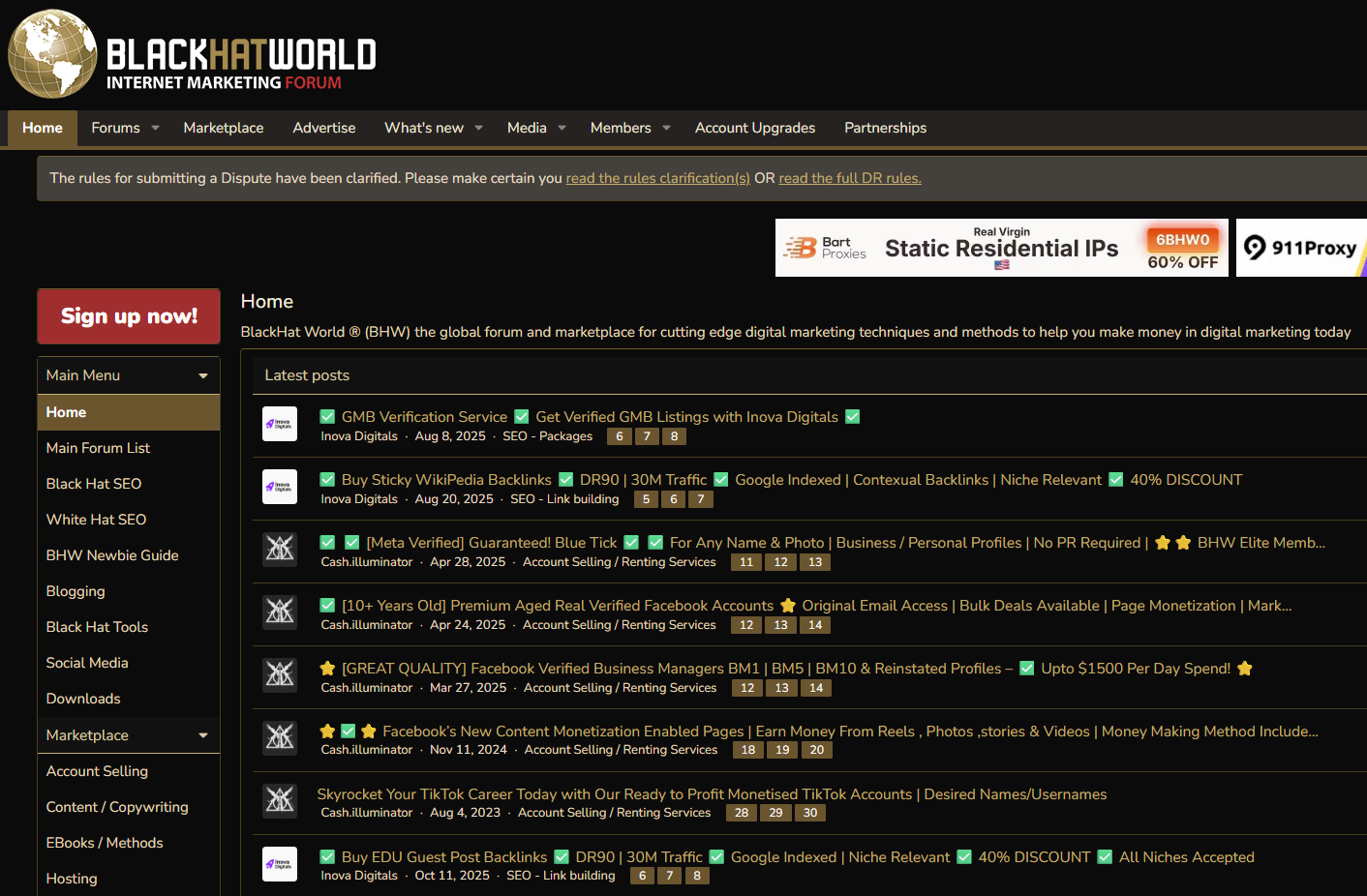
Task: Open Facebook's New Content Monetization Enabled Pages thread
Action: tap(819, 732)
